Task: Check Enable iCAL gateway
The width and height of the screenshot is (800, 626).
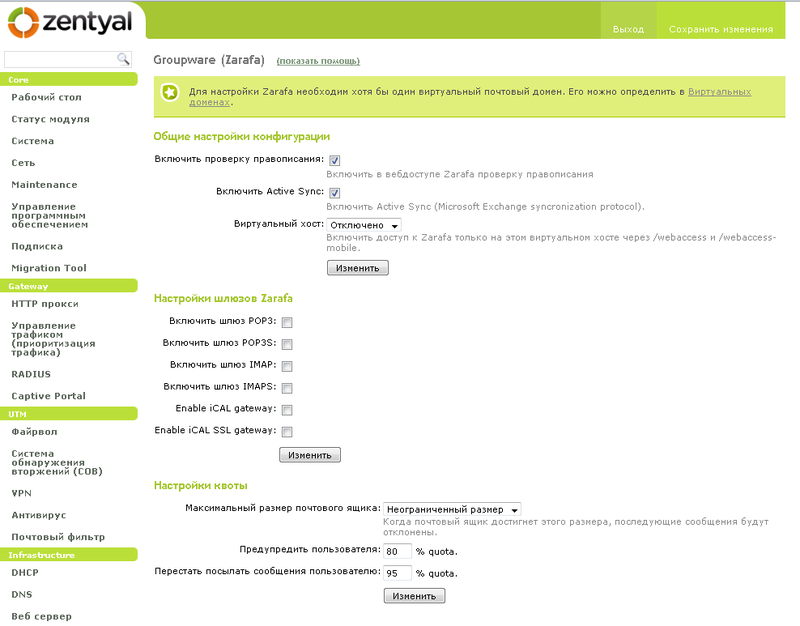Action: tap(287, 410)
